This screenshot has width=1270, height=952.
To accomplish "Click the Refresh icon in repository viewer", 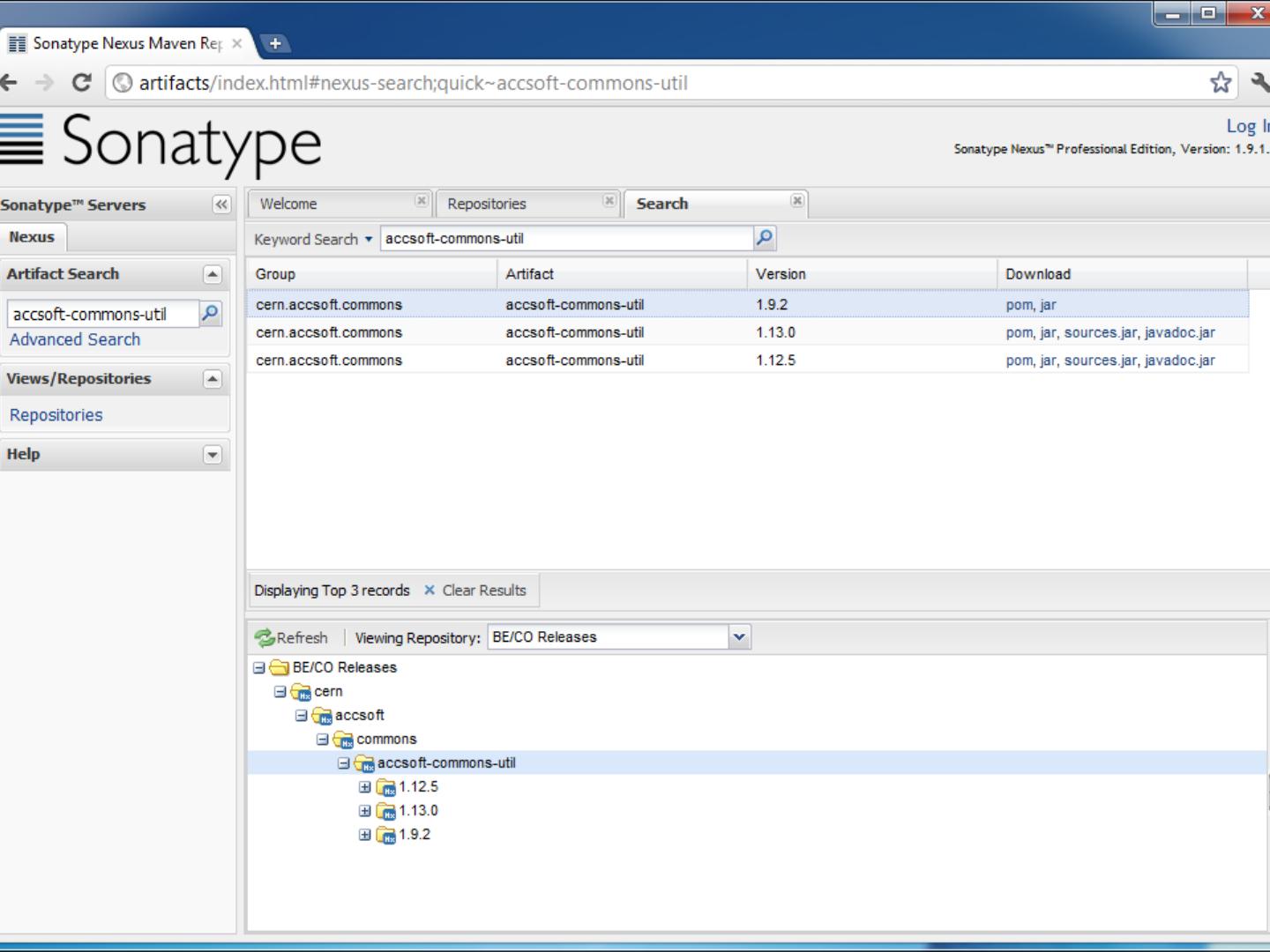I will point(265,637).
